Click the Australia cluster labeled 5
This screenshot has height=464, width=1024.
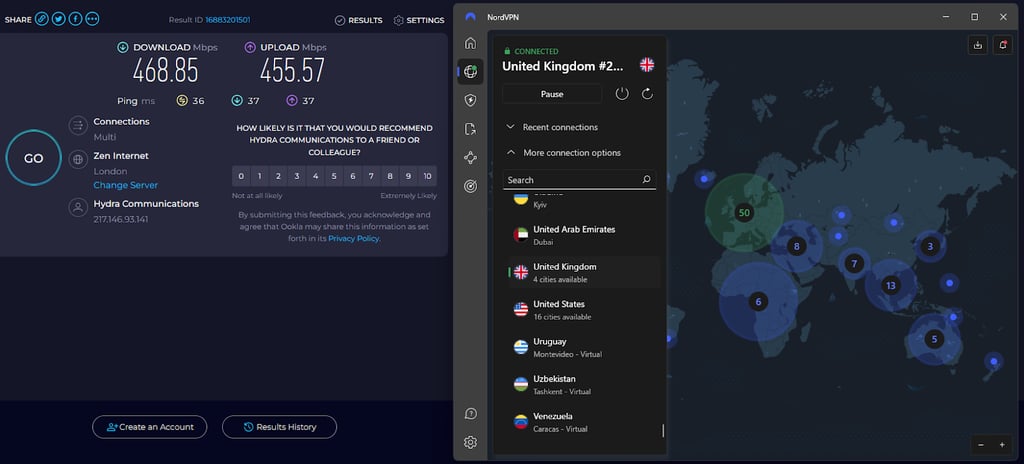click(935, 339)
